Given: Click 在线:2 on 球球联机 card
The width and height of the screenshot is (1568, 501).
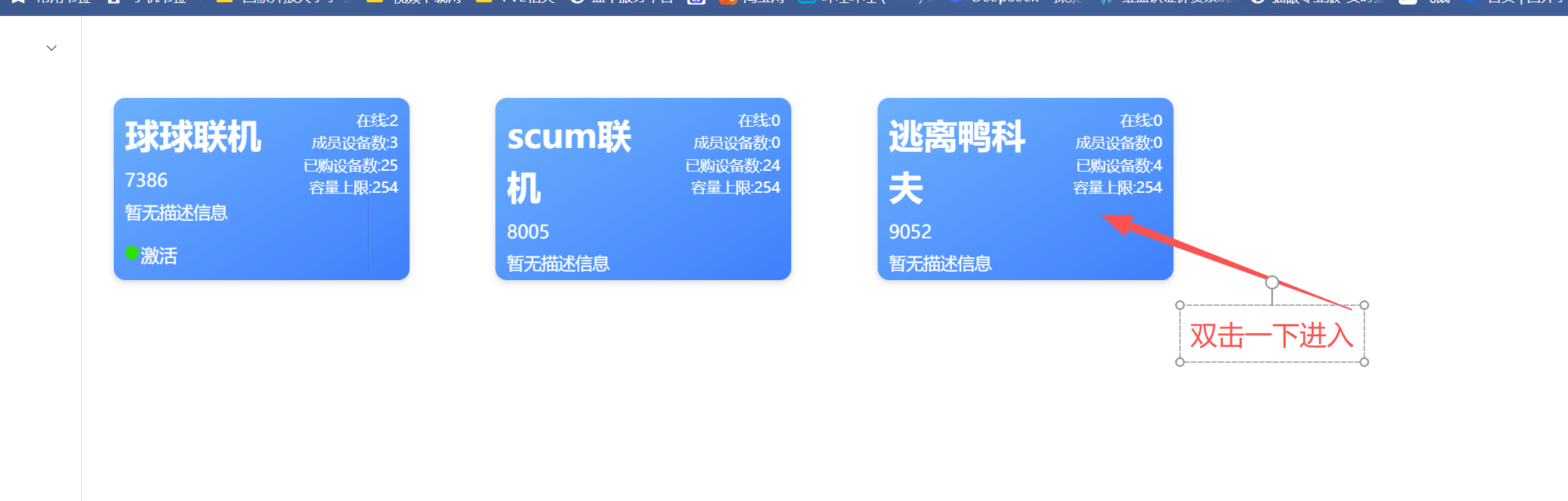Looking at the screenshot, I should 377,121.
